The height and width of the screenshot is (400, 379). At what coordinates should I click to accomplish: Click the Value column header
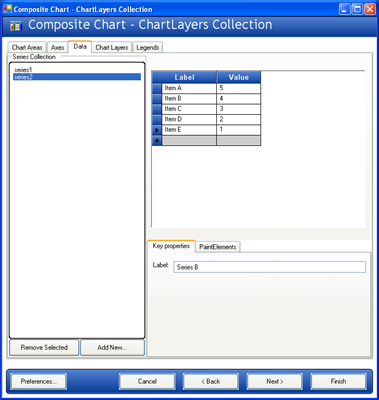pos(239,77)
